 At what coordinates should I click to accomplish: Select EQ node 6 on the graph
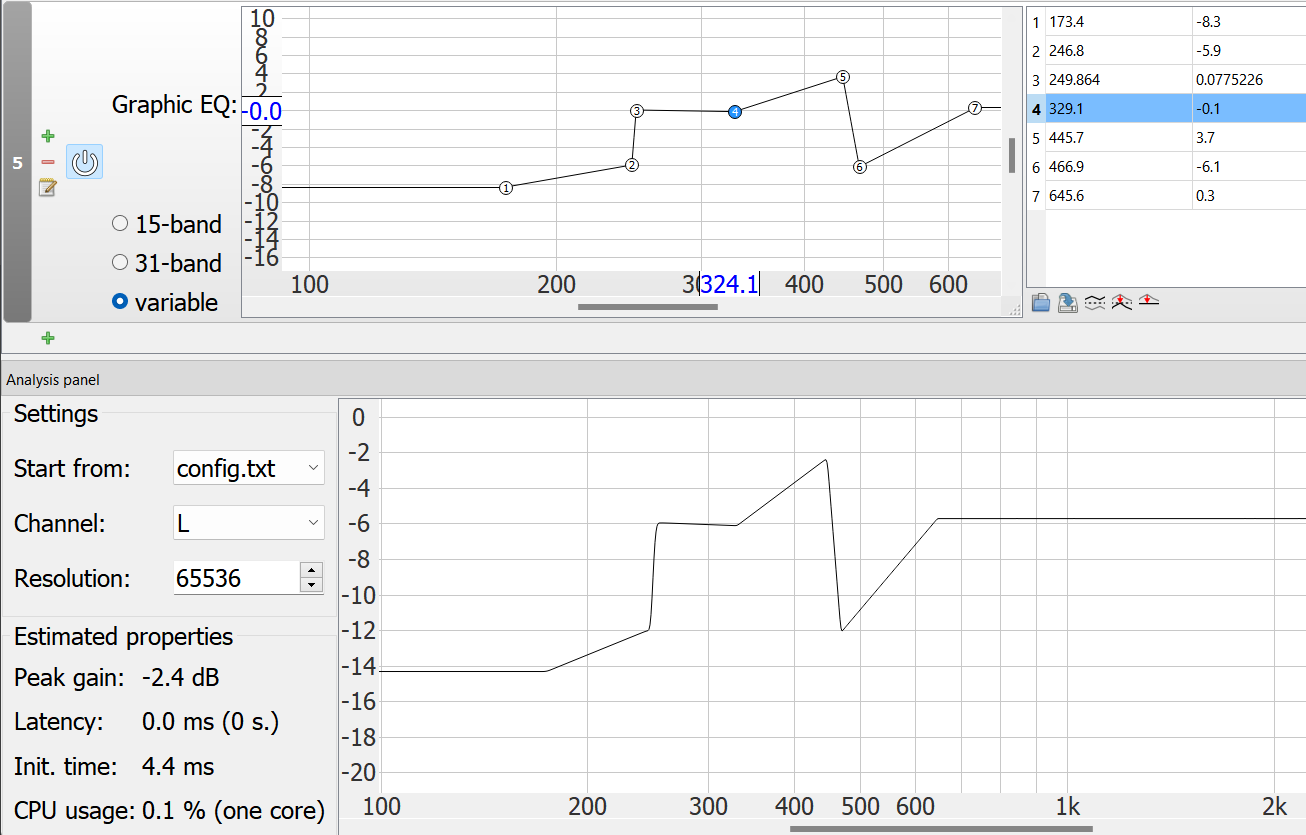[859, 167]
